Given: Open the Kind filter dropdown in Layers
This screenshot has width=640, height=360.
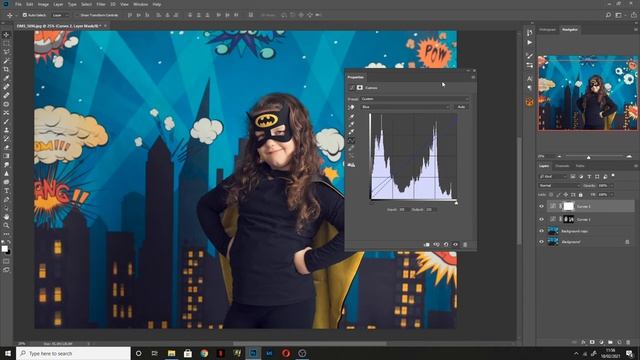Looking at the screenshot, I should click(x=553, y=176).
